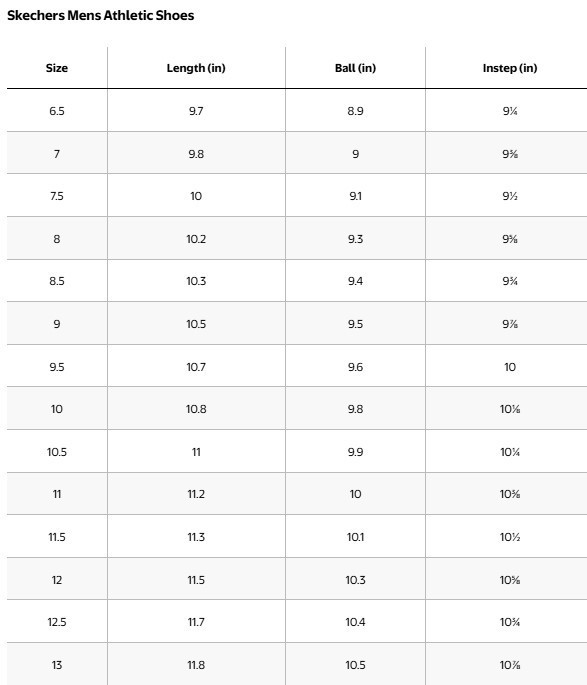Click the 11.7 length cell for size 12.5
The image size is (587, 685).
point(196,622)
